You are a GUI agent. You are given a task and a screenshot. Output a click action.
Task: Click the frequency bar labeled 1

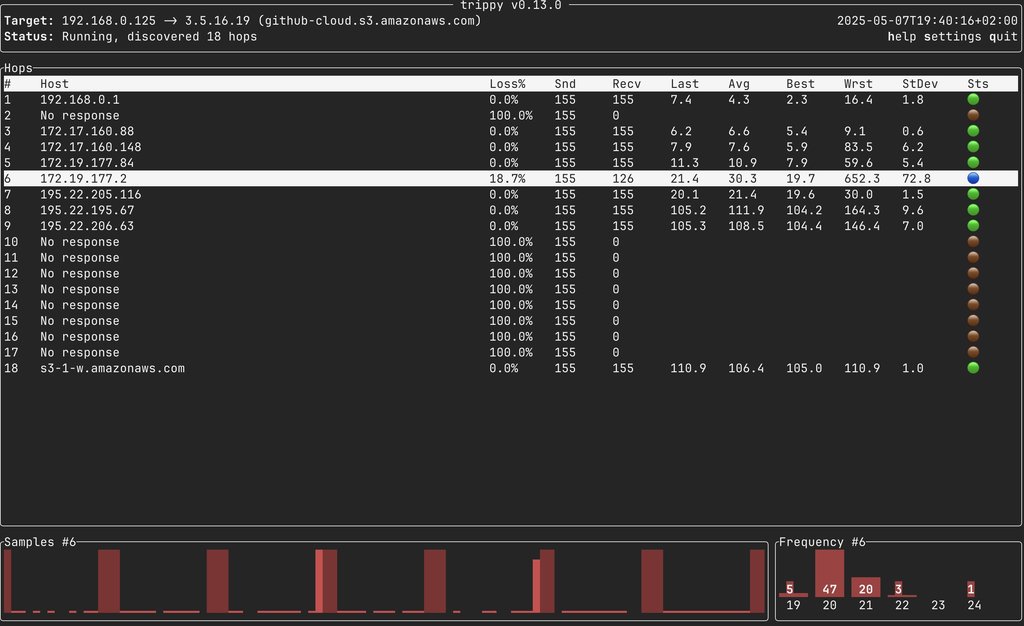pos(971,589)
